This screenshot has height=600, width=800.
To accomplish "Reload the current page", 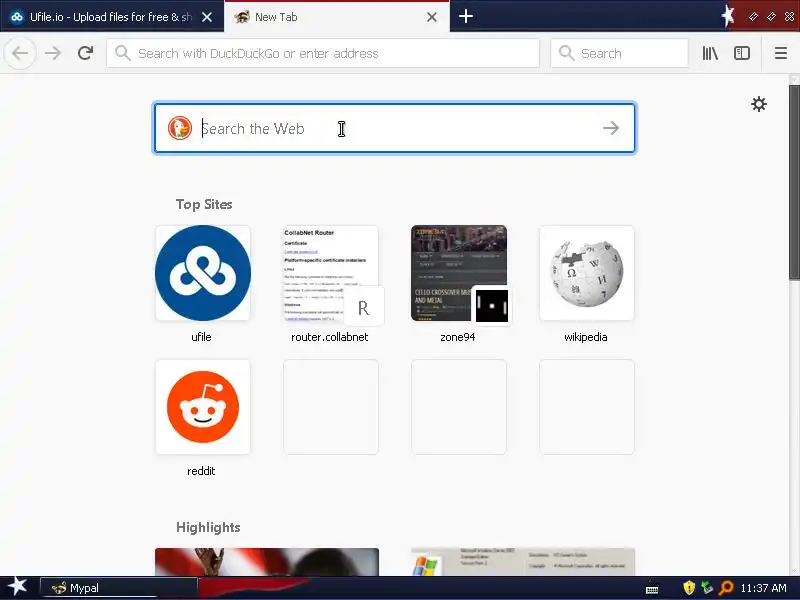I will point(86,53).
